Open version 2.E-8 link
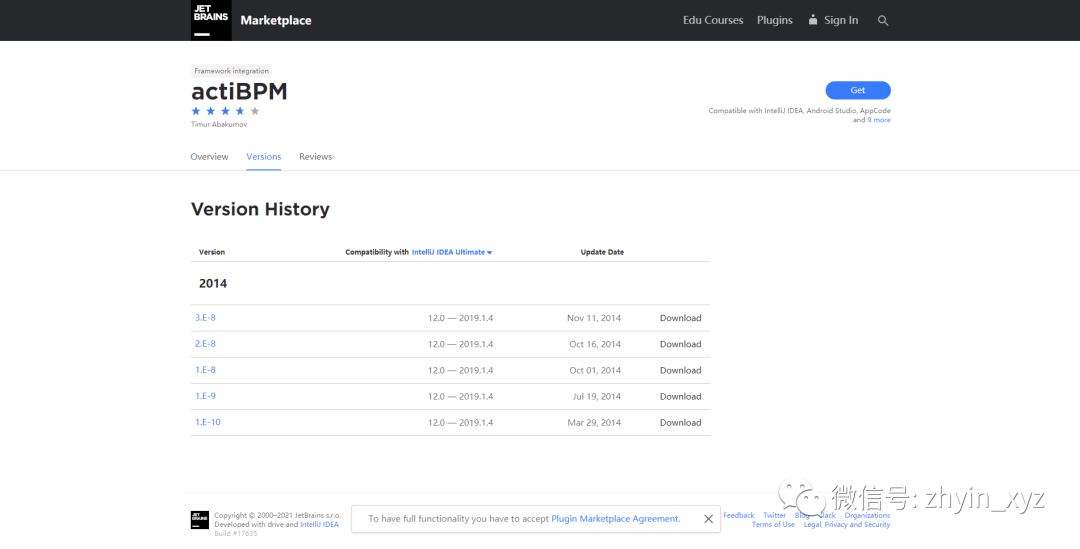The width and height of the screenshot is (1080, 549). click(205, 344)
